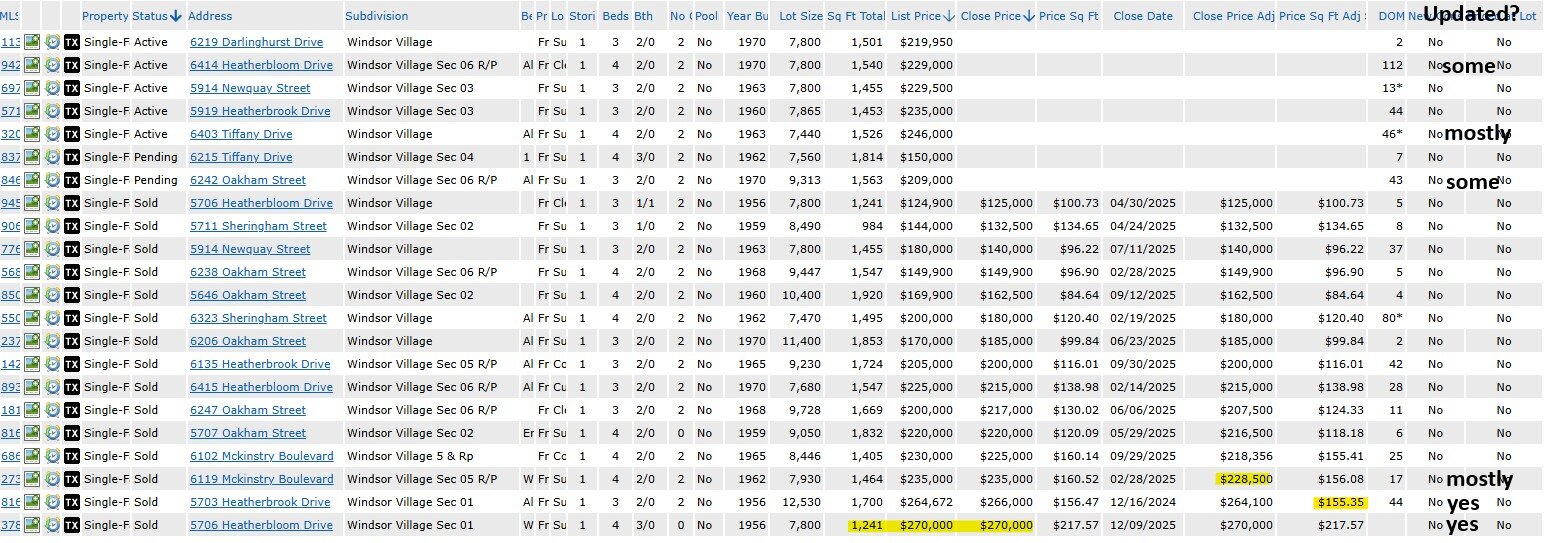Click TX icon for 5703 Heatherbrook Drive
Screen dimensions: 1546x543
tap(71, 502)
